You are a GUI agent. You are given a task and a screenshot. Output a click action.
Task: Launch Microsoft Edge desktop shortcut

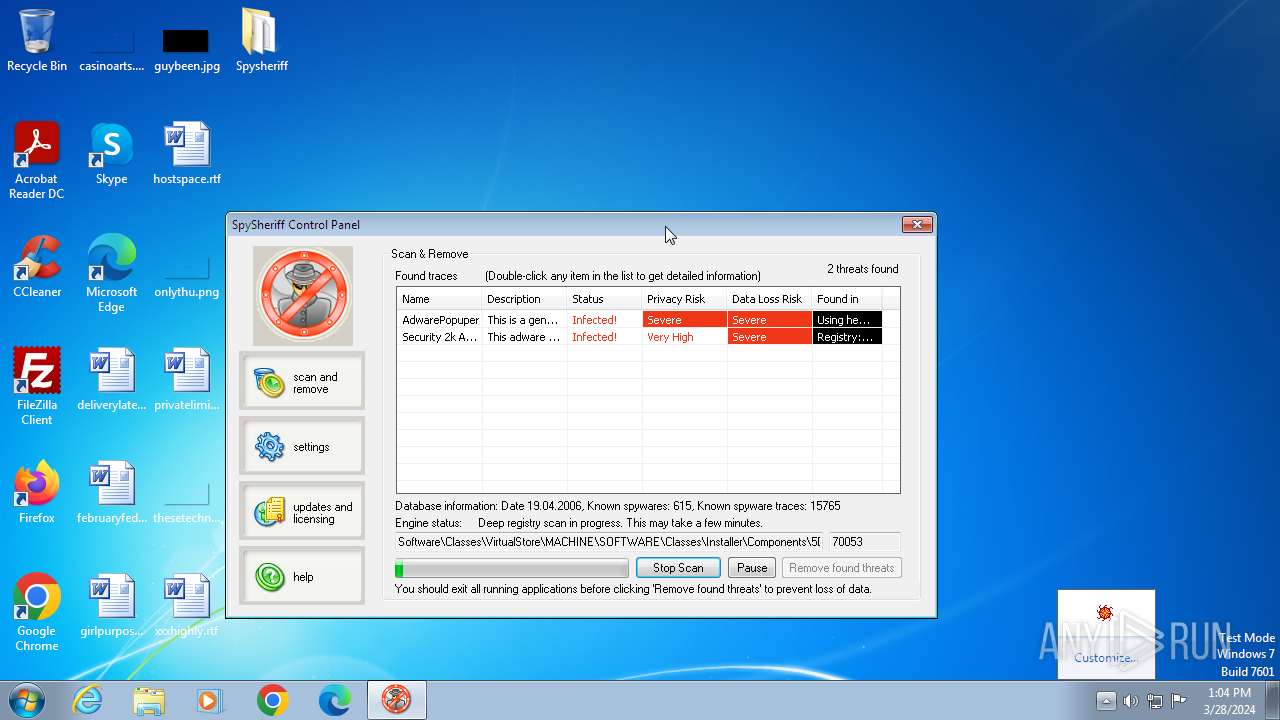[112, 273]
